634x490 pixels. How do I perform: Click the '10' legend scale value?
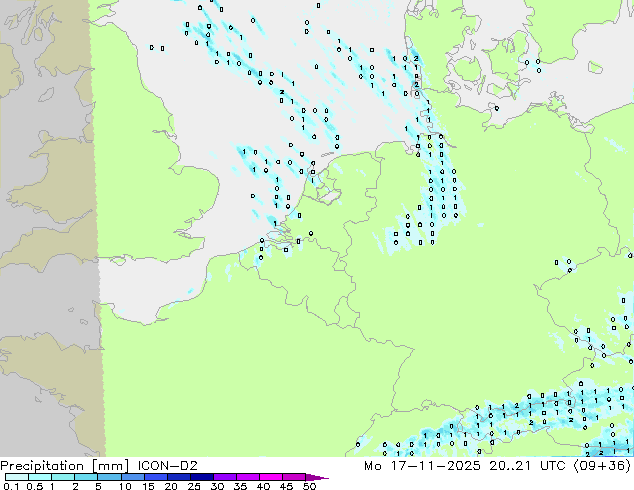point(125,486)
